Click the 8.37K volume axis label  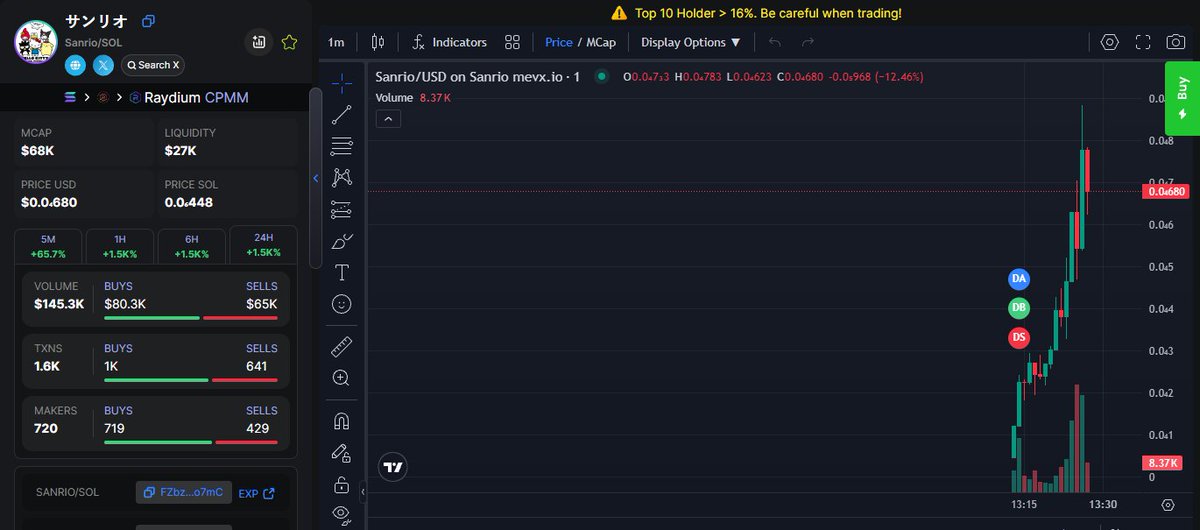point(1162,463)
